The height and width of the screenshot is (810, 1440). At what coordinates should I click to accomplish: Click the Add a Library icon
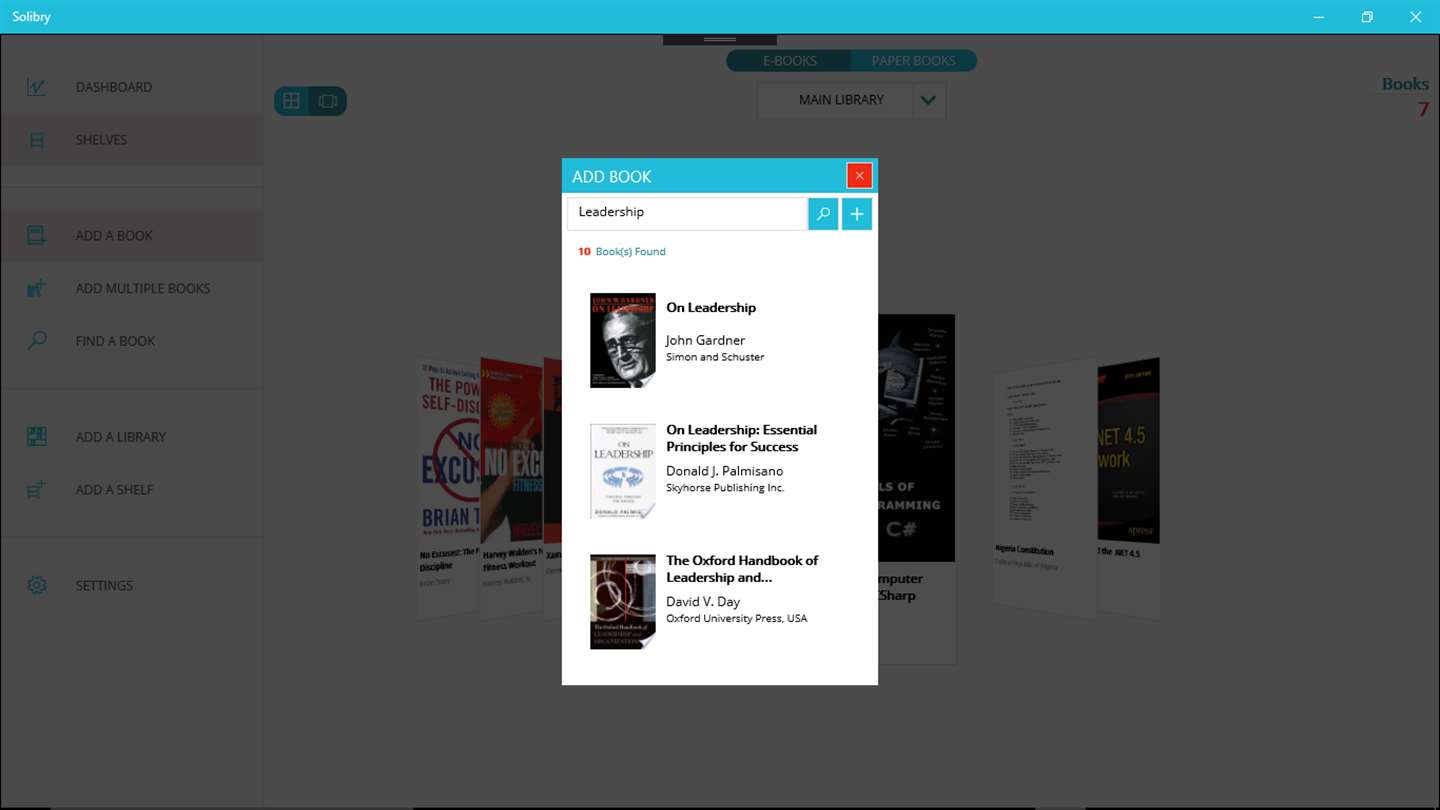click(x=37, y=437)
